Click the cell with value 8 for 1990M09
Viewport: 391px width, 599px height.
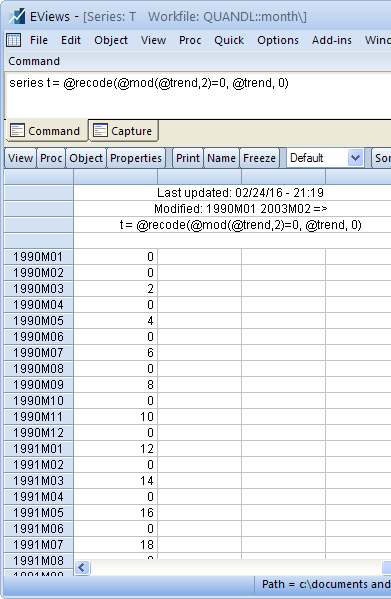[x=116, y=385]
